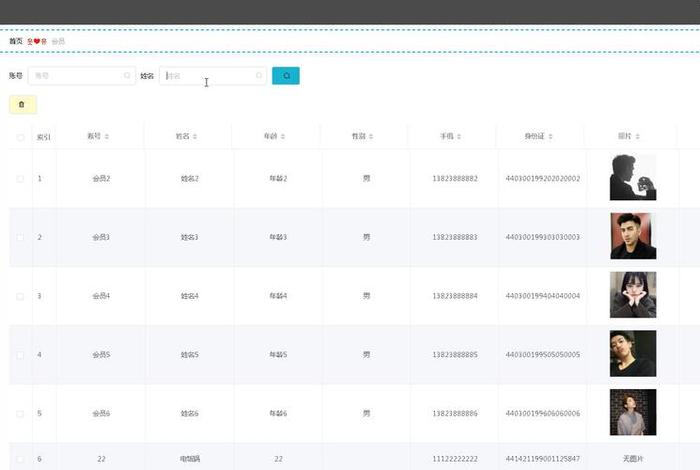Viewport: 700px width, 470px height.
Task: Sort the table by the 姓名 column
Action: [x=195, y=137]
